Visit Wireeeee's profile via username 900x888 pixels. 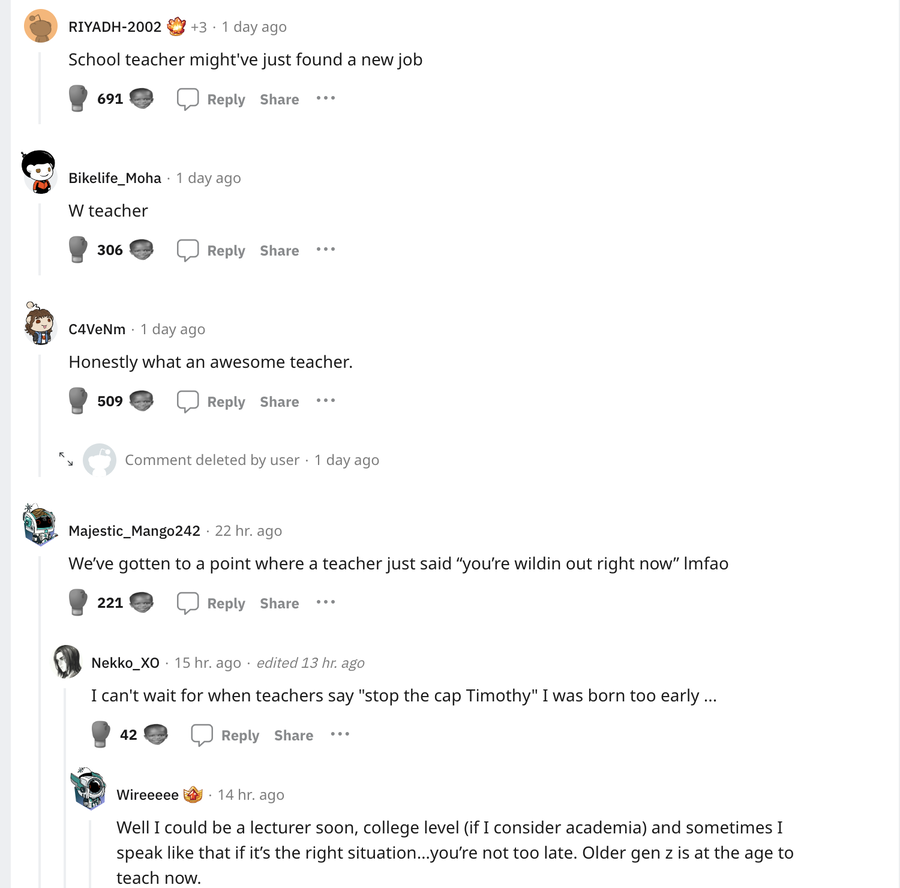pos(147,795)
